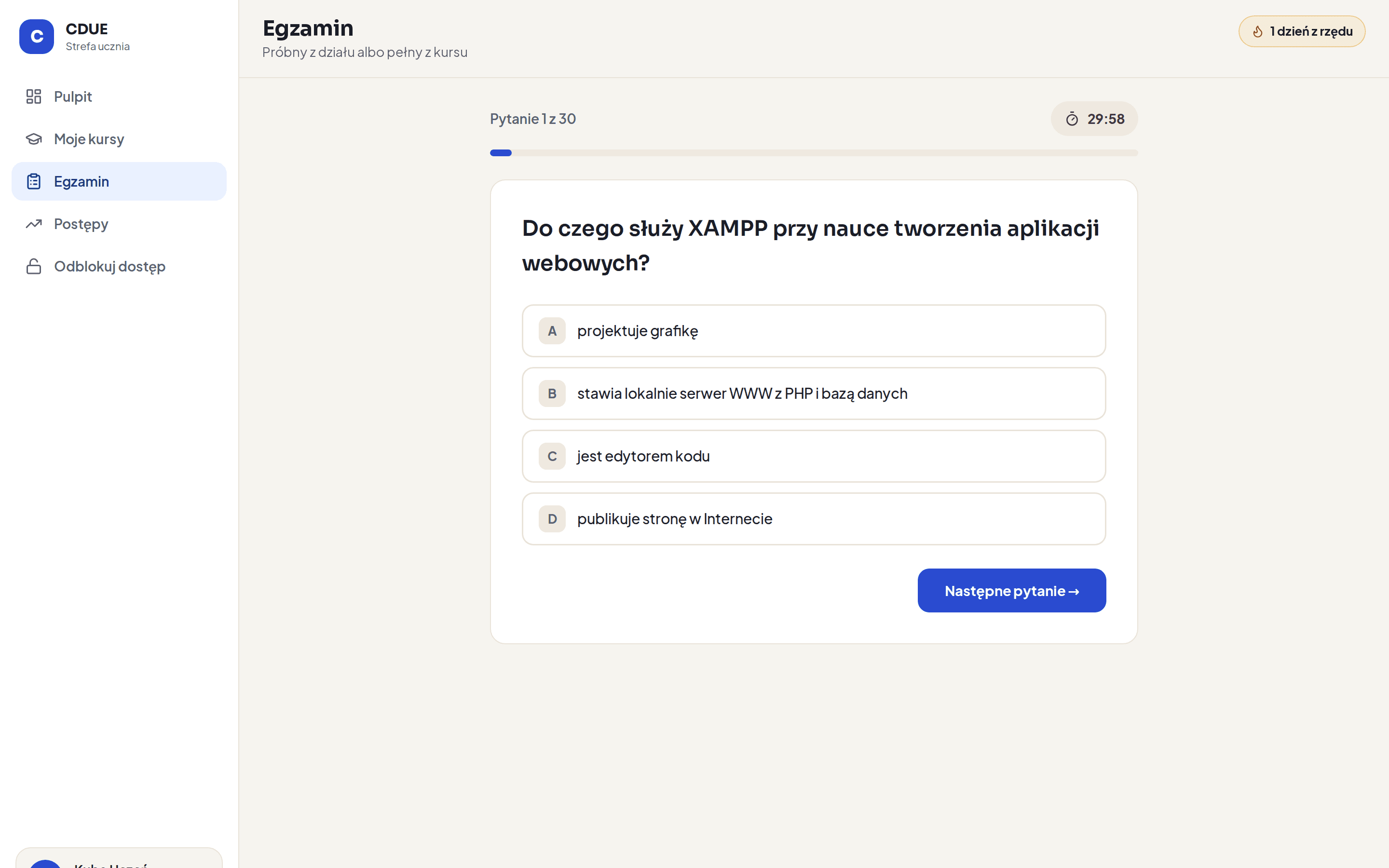Pick answer C jest edytorem kodu
The image size is (1389, 868).
pos(813,456)
